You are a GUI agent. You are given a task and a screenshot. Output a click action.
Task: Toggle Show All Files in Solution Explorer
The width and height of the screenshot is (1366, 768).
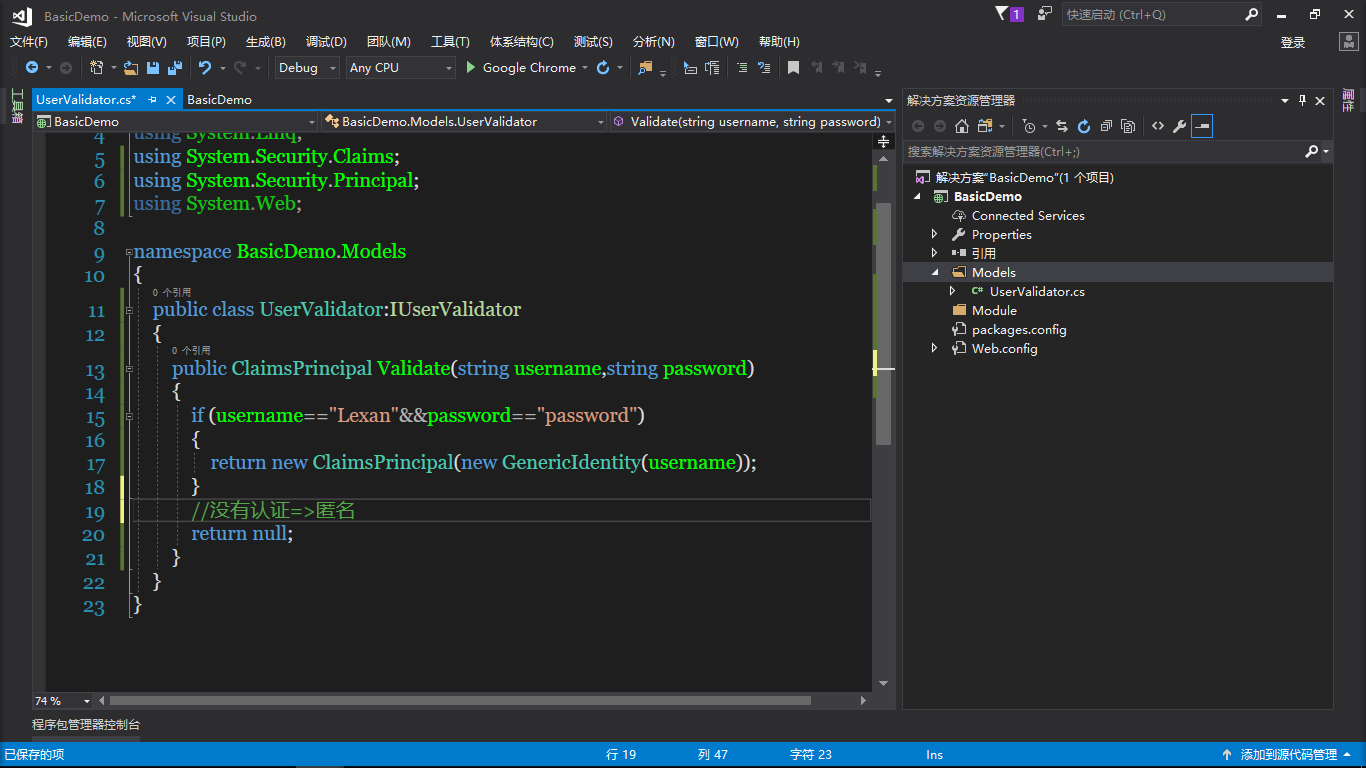tap(1128, 126)
